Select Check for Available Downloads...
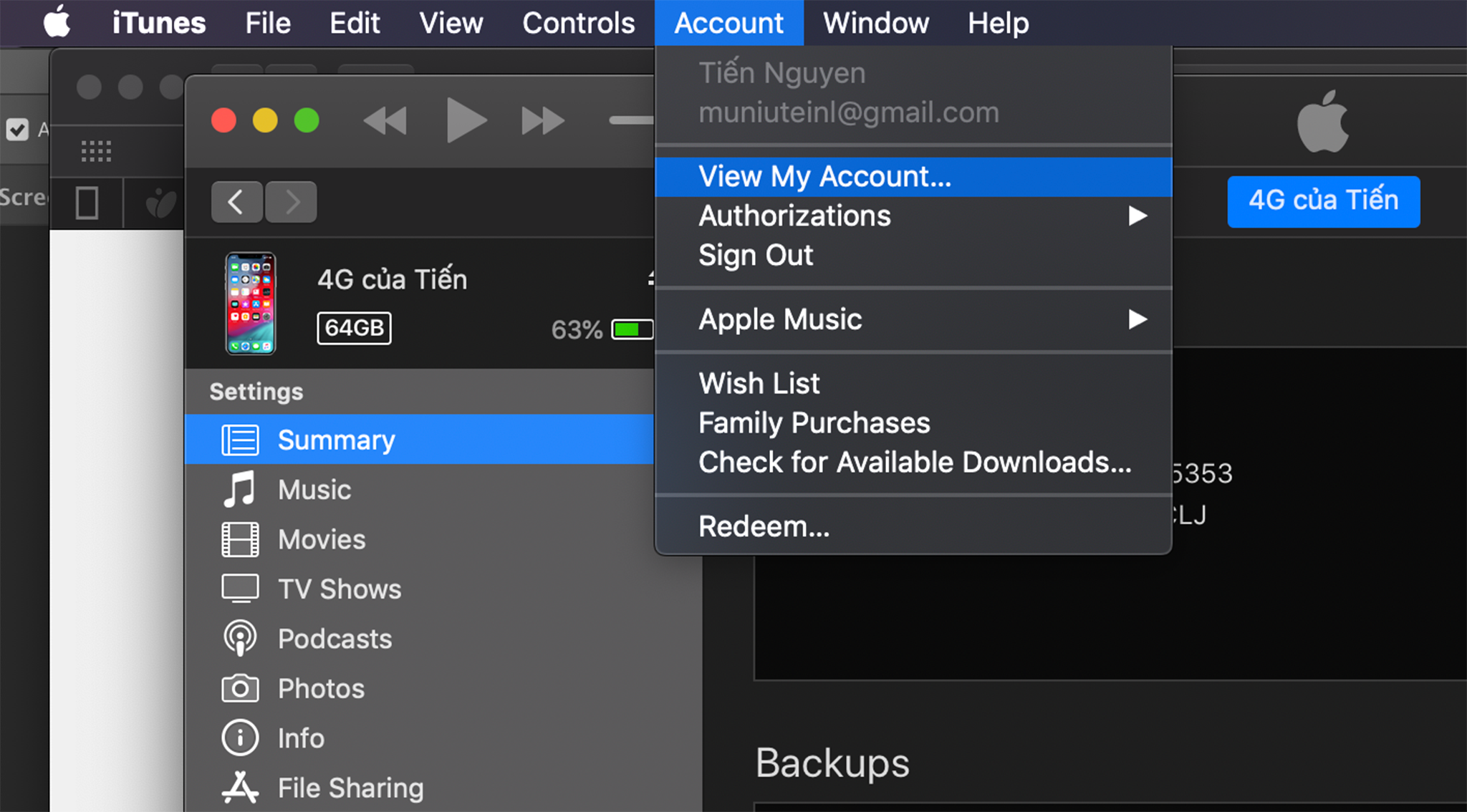The width and height of the screenshot is (1467, 812). pyautogui.click(x=913, y=463)
